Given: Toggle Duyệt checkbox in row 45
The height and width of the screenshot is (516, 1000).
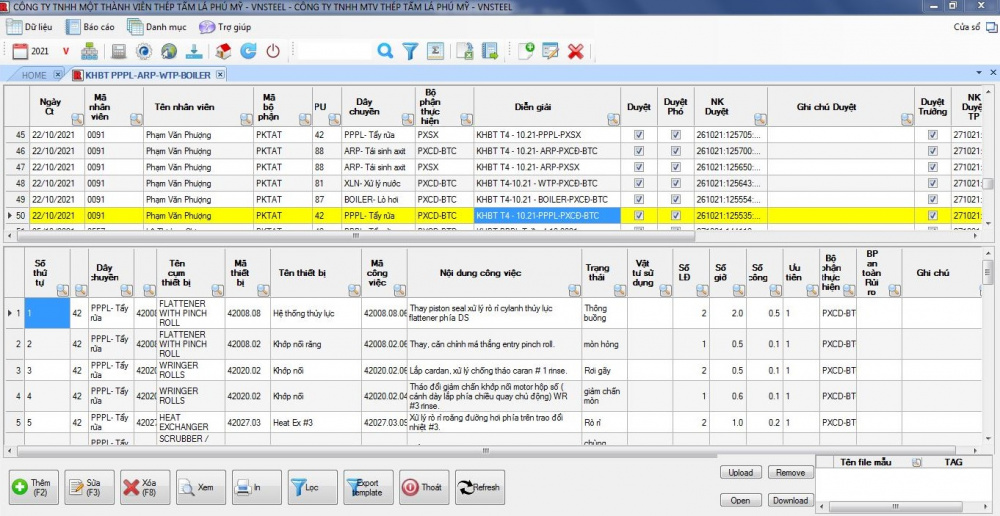Looking at the screenshot, I should click(x=639, y=135).
